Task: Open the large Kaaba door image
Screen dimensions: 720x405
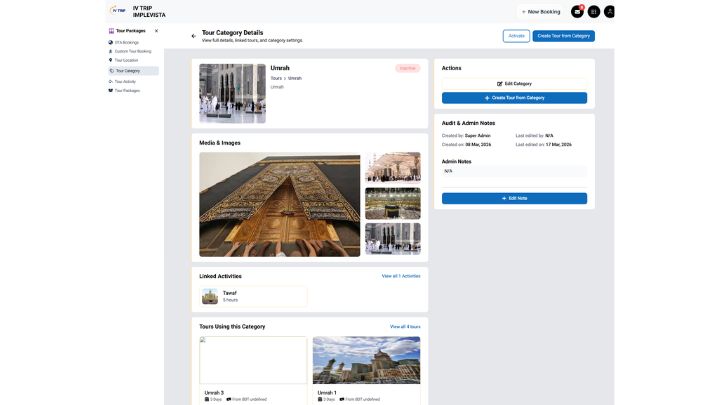Action: tap(279, 205)
